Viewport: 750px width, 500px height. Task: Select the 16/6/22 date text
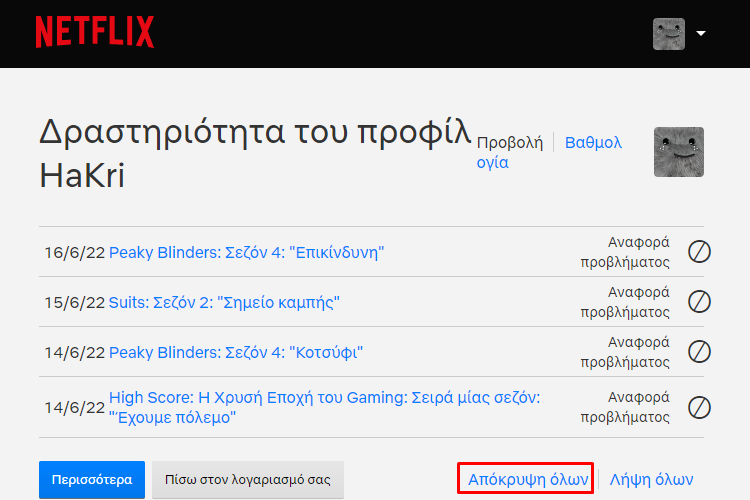pyautogui.click(x=75, y=253)
